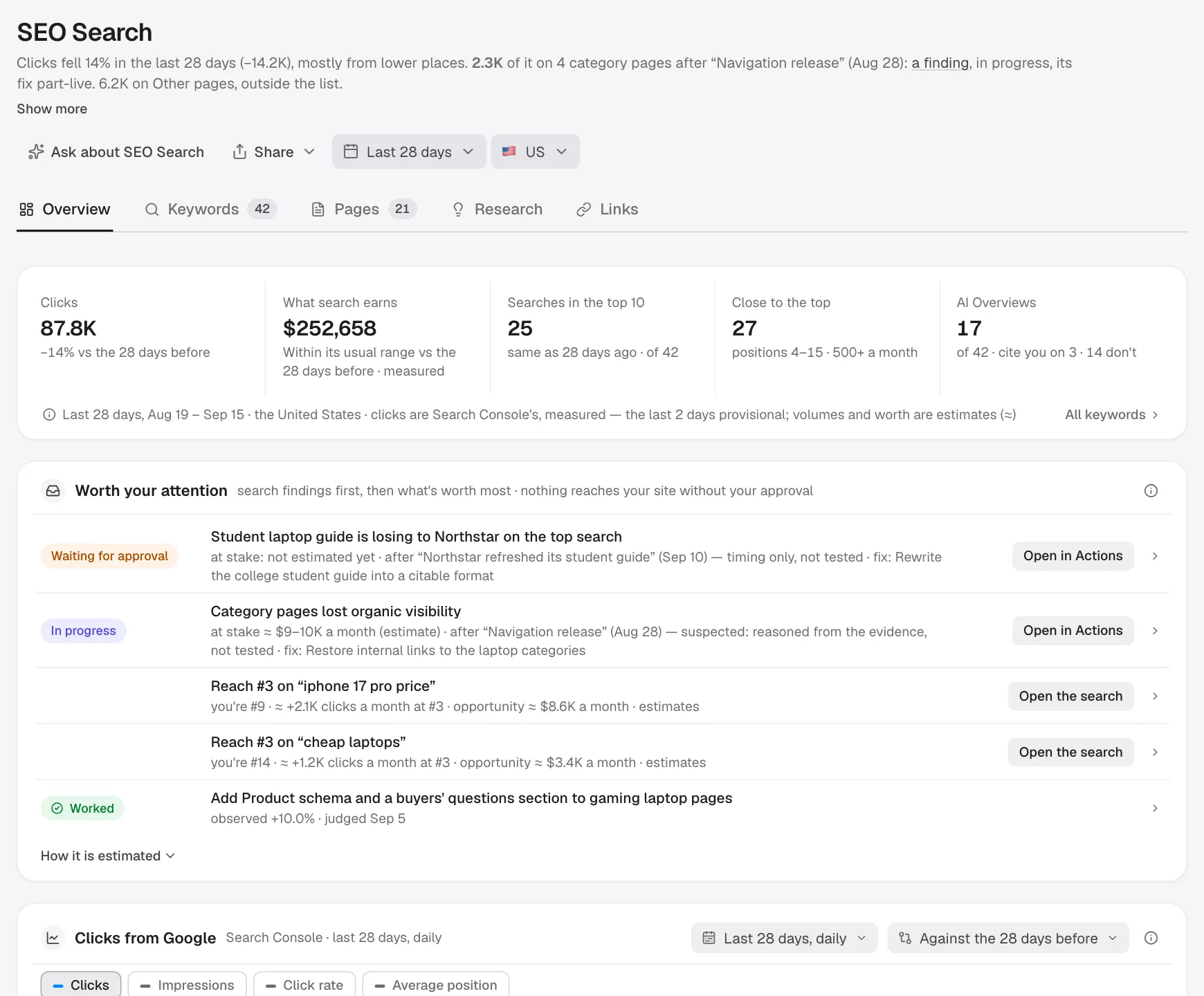Click the Close to the top card
The height and width of the screenshot is (996, 1204).
tap(826, 337)
